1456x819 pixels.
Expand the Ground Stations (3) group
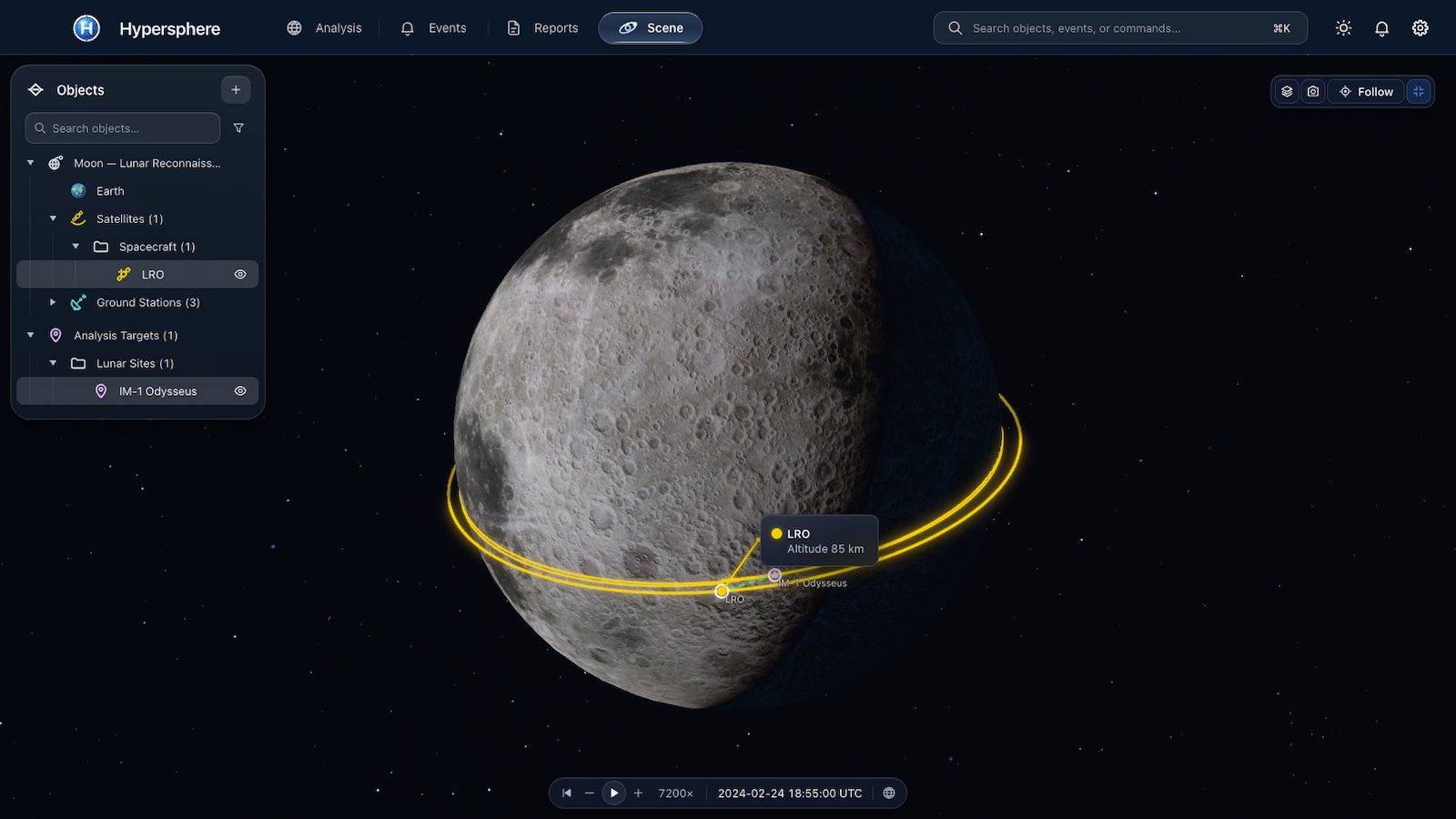53,302
